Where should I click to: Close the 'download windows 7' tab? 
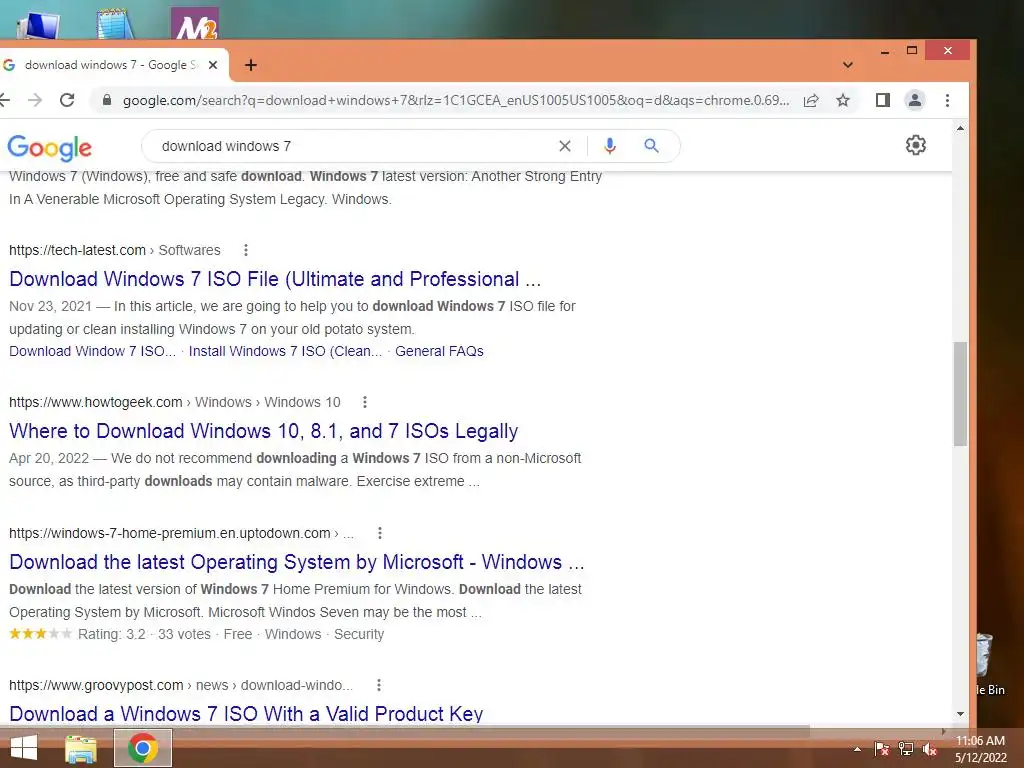(212, 65)
